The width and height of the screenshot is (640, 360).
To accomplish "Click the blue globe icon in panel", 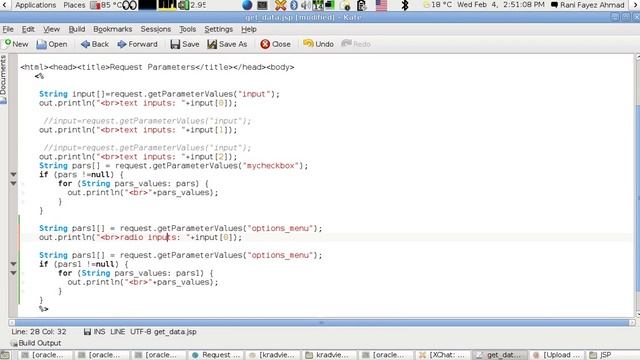I will tap(247, 5).
